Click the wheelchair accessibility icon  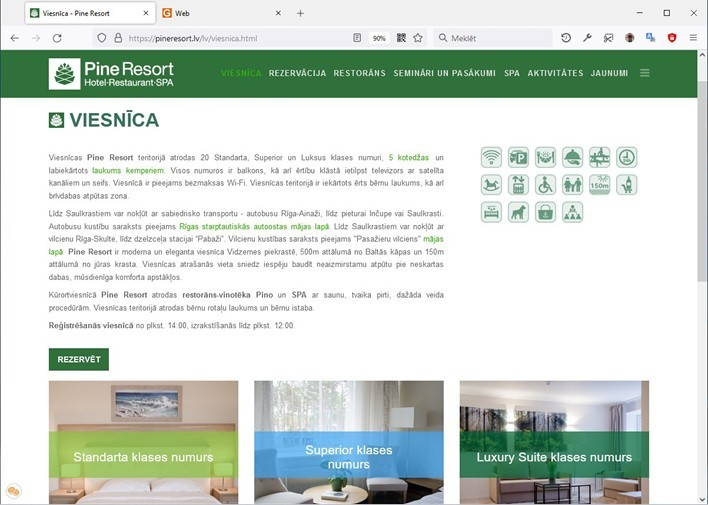coord(545,185)
